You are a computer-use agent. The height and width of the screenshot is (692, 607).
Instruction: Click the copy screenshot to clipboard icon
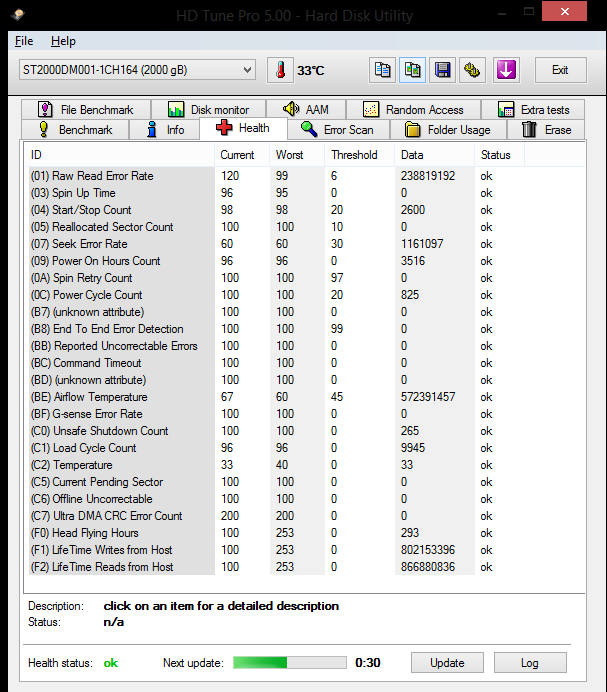pos(412,70)
